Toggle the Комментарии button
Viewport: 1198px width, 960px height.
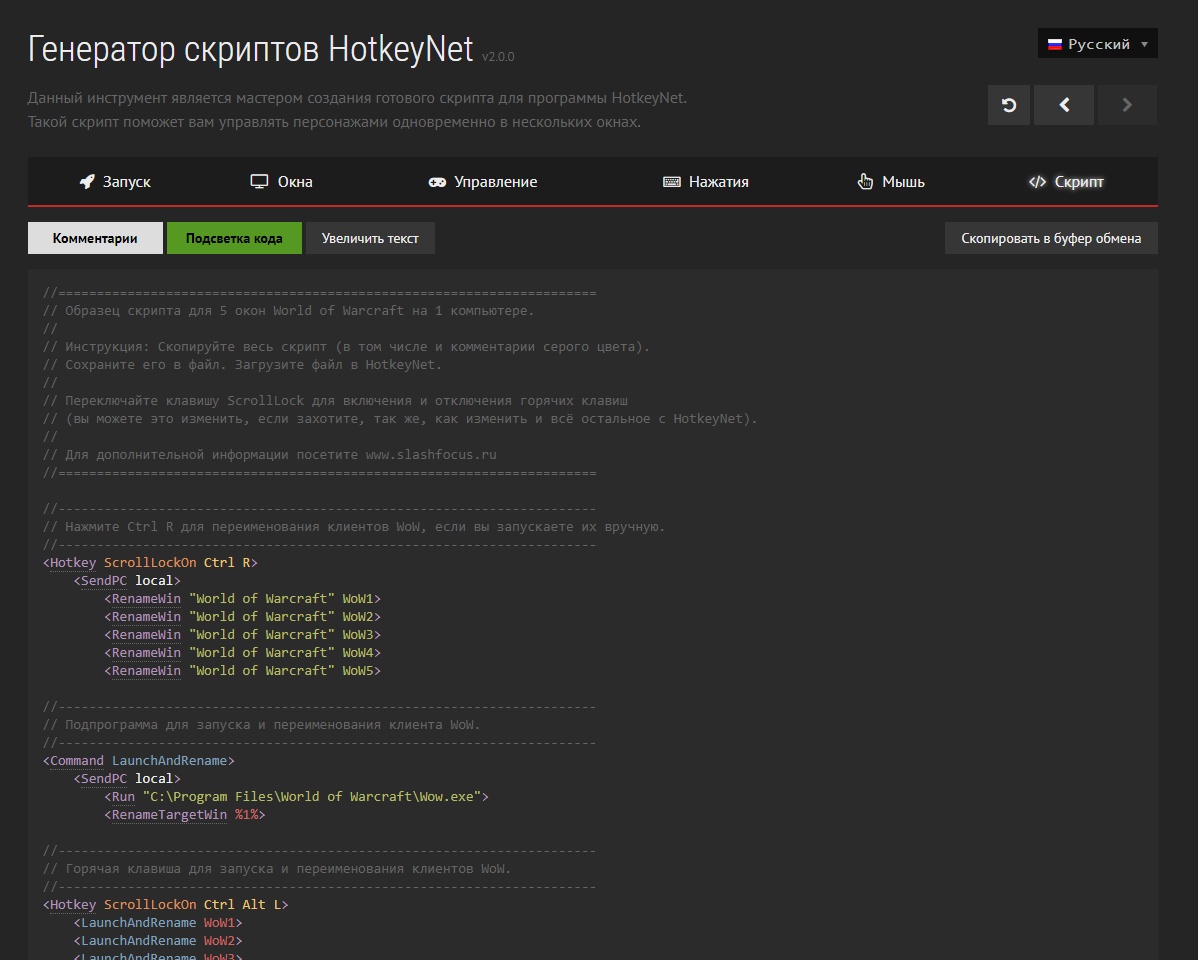tap(95, 238)
